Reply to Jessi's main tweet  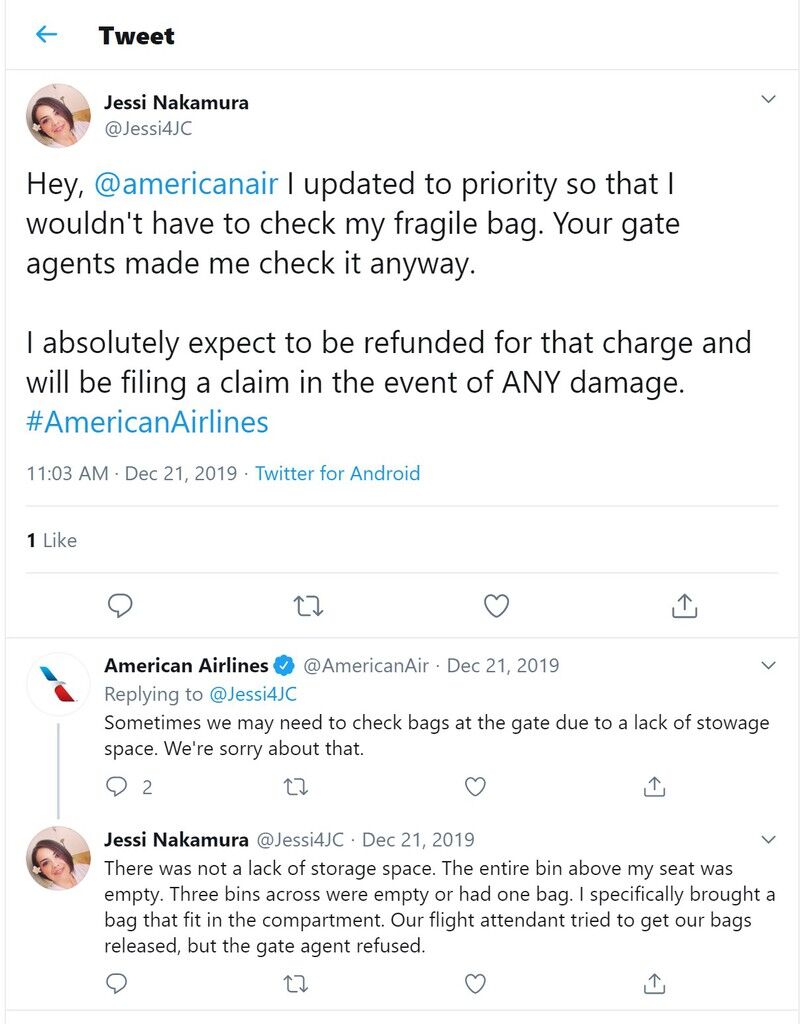[x=120, y=606]
